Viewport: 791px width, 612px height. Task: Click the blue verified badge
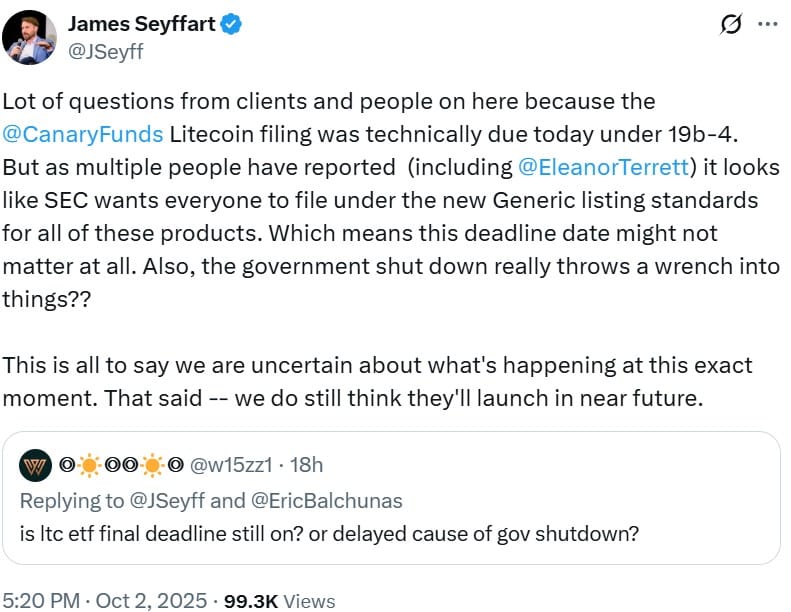231,24
